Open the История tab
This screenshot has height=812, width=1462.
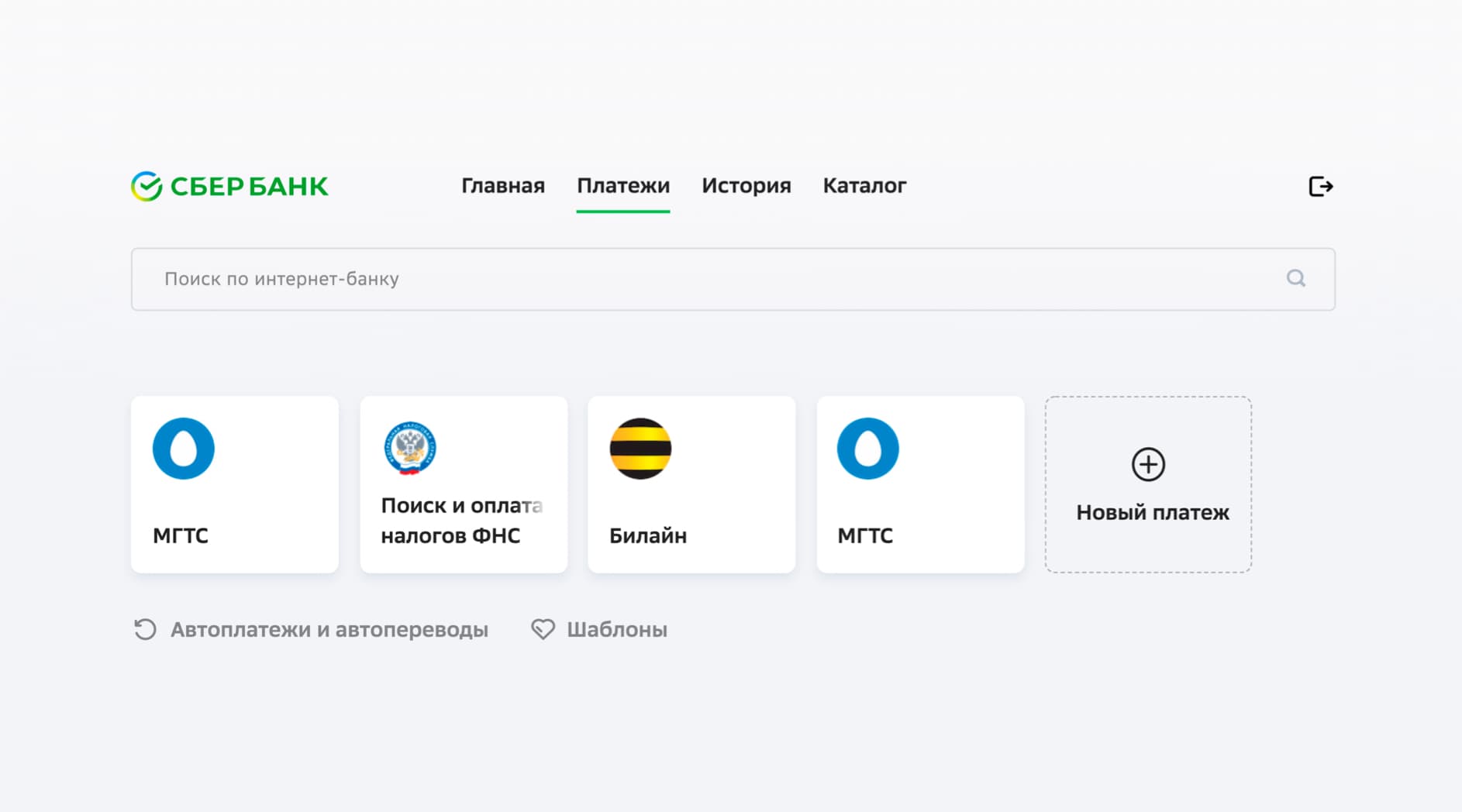[746, 186]
